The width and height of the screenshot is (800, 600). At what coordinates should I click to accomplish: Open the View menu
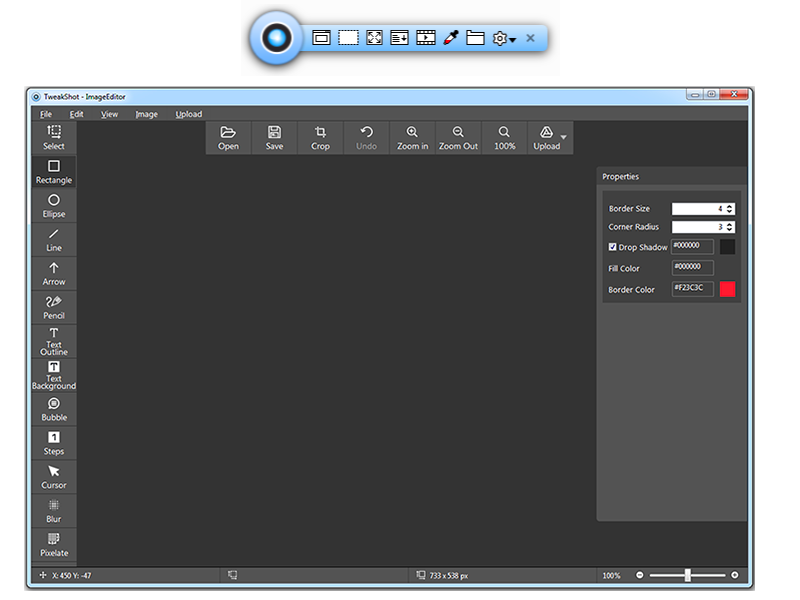tap(109, 114)
